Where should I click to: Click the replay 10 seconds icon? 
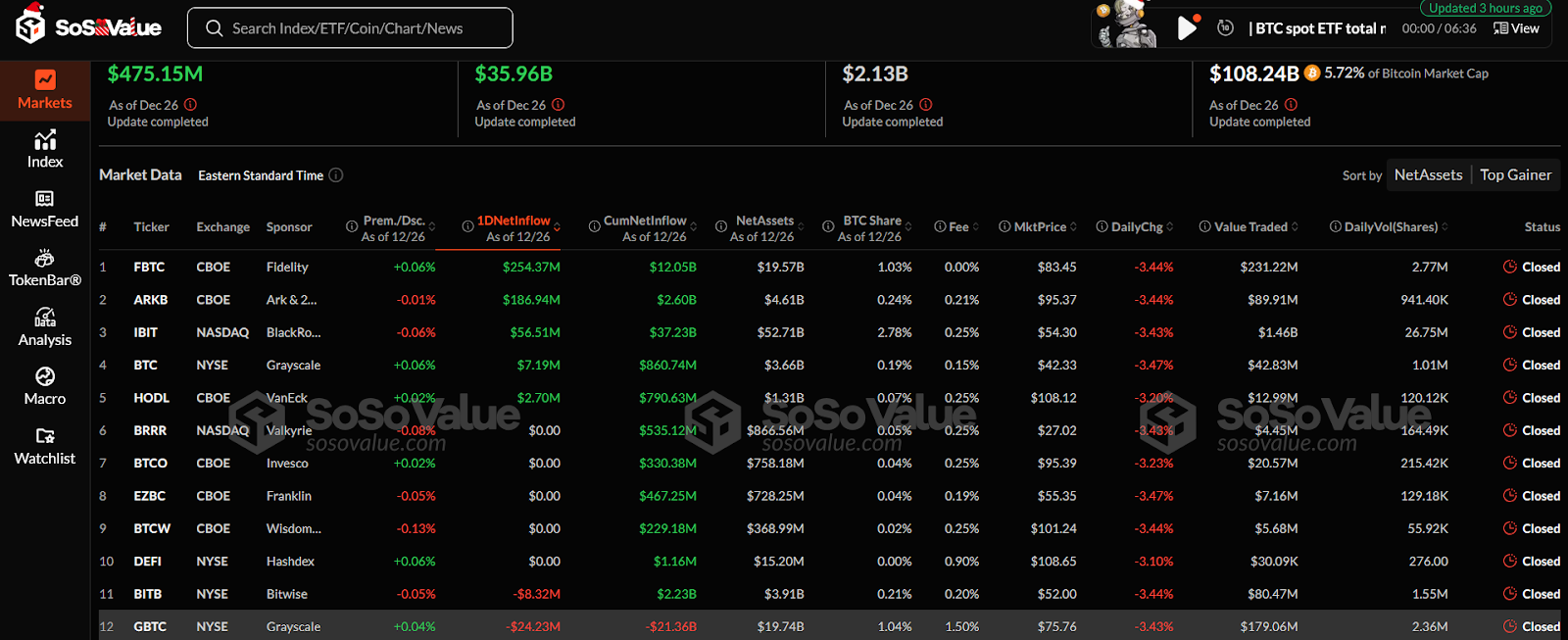(x=1225, y=27)
